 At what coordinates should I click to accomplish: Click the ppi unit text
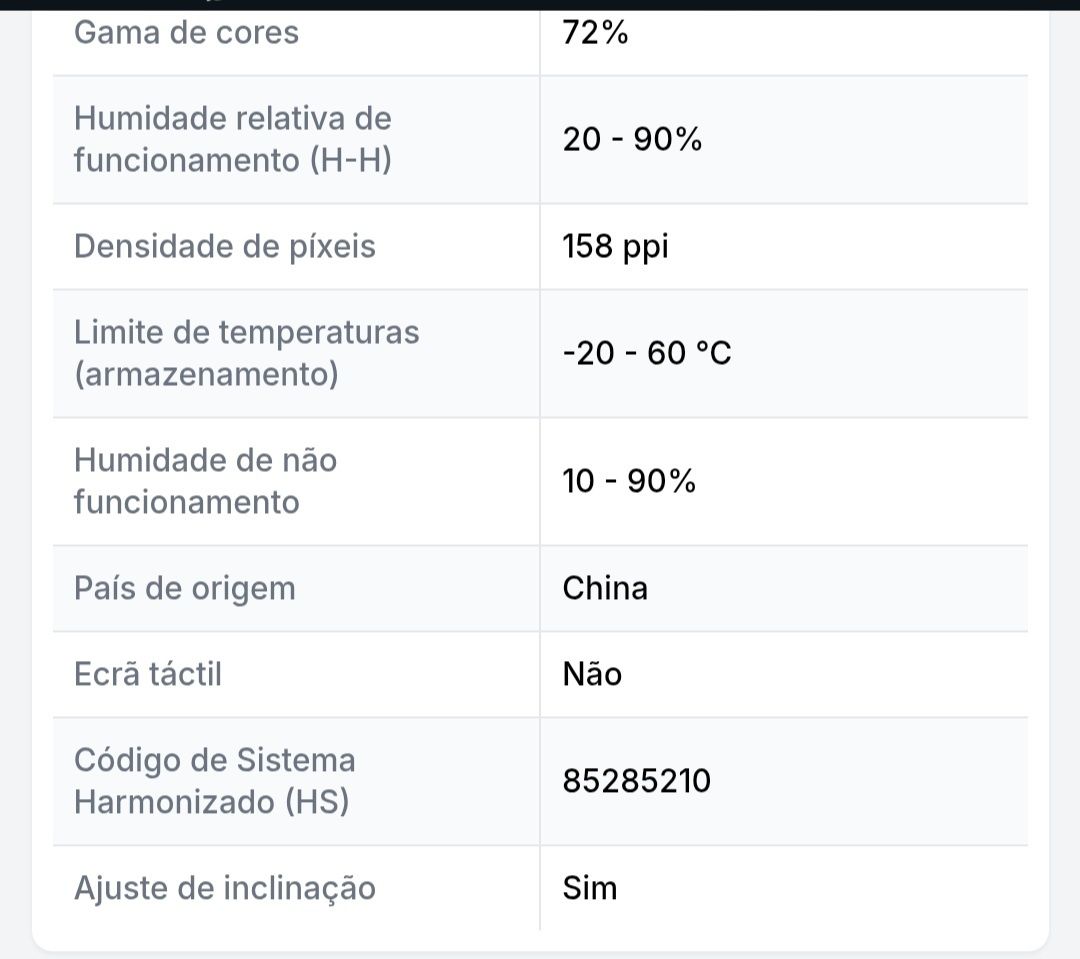pyautogui.click(x=645, y=248)
